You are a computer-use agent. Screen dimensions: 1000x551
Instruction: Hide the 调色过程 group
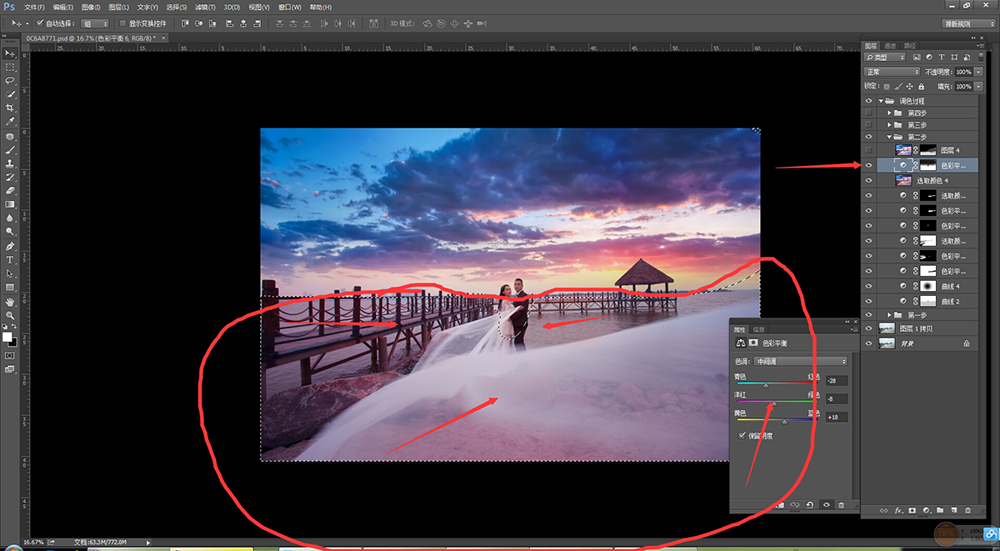tap(868, 101)
